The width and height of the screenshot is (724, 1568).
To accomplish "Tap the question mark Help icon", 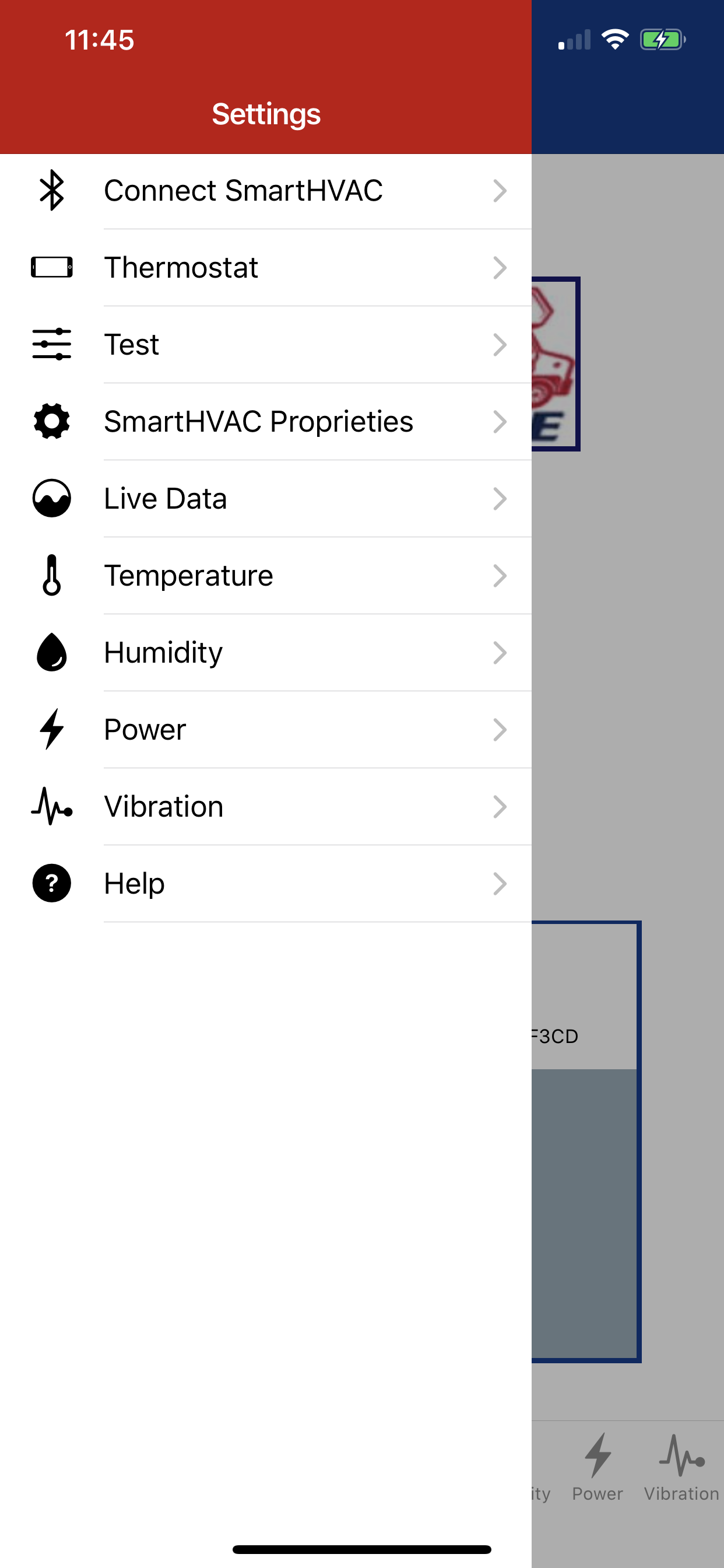I will pos(52,883).
